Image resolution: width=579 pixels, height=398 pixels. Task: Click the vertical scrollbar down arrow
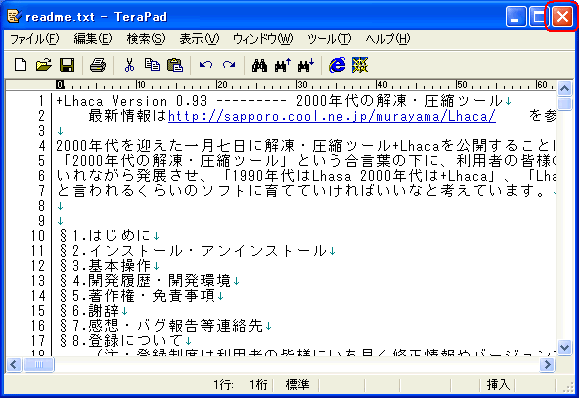[x=565, y=347]
